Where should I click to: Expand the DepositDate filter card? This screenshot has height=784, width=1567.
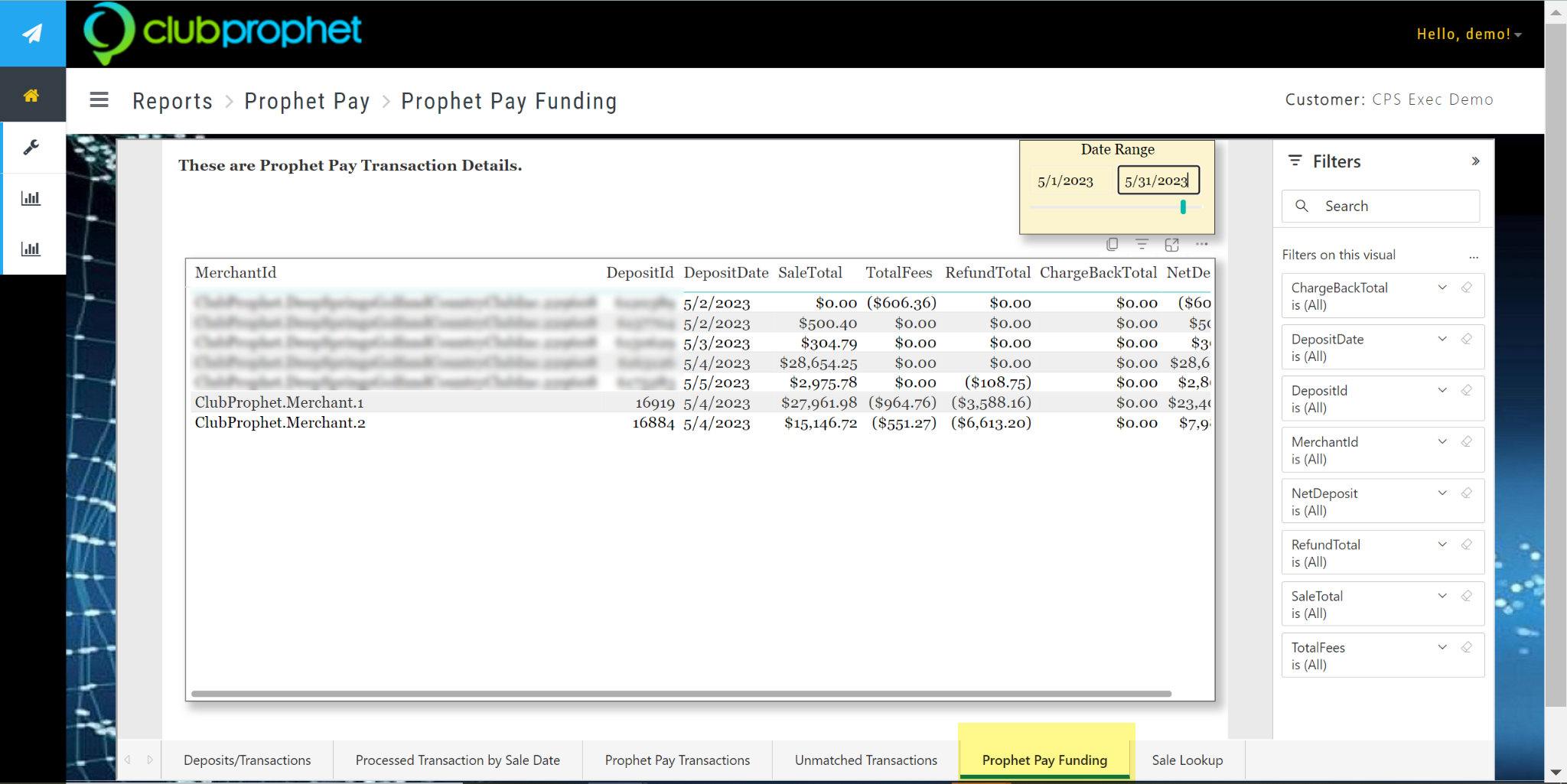(x=1442, y=339)
